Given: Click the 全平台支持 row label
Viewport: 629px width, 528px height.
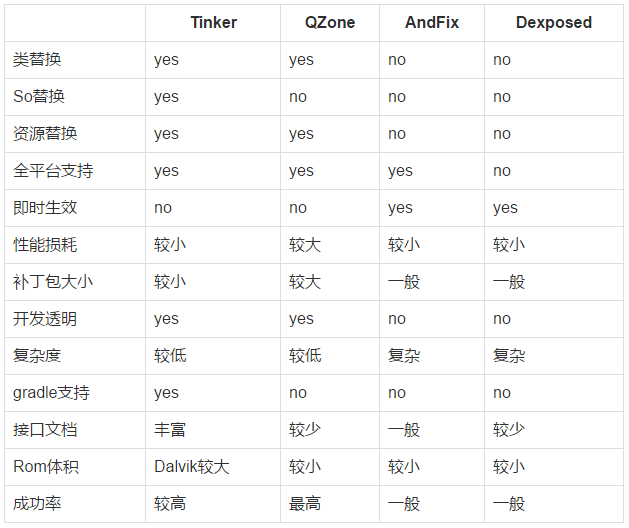Looking at the screenshot, I should 53,171.
